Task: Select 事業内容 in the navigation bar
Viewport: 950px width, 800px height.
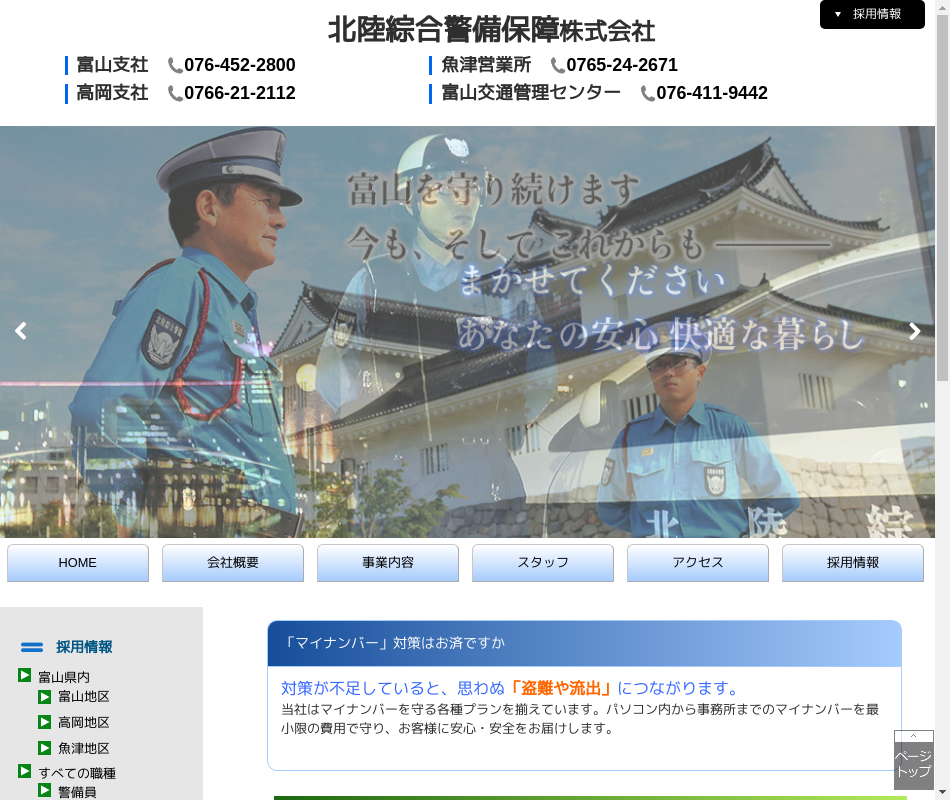Action: [x=388, y=563]
